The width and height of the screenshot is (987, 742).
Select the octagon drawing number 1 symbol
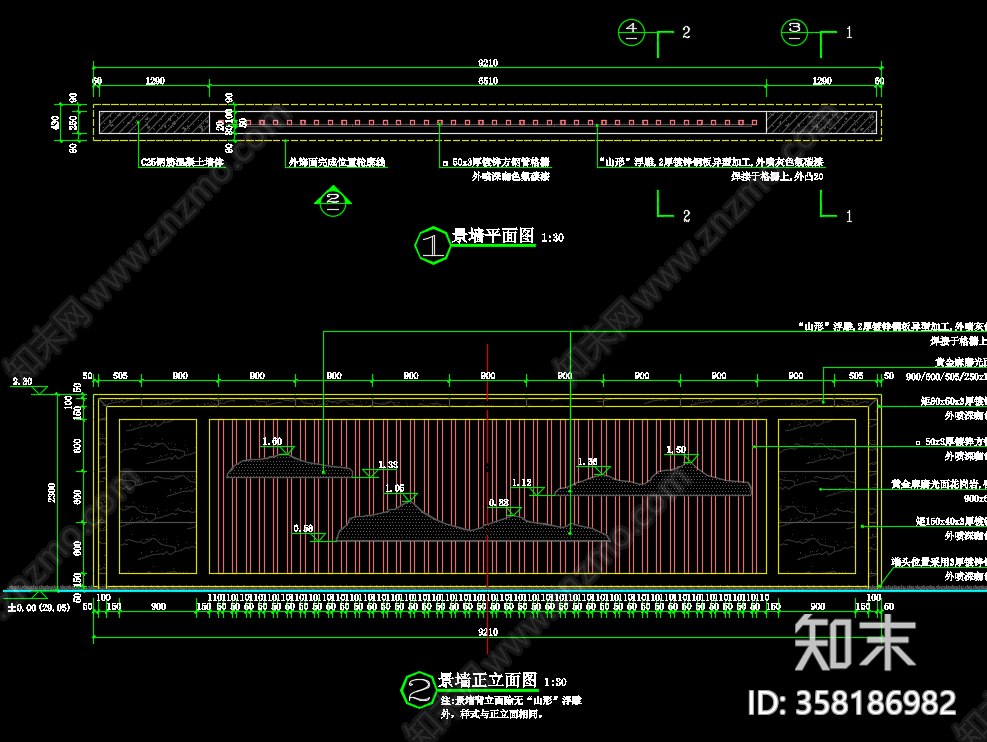[433, 244]
